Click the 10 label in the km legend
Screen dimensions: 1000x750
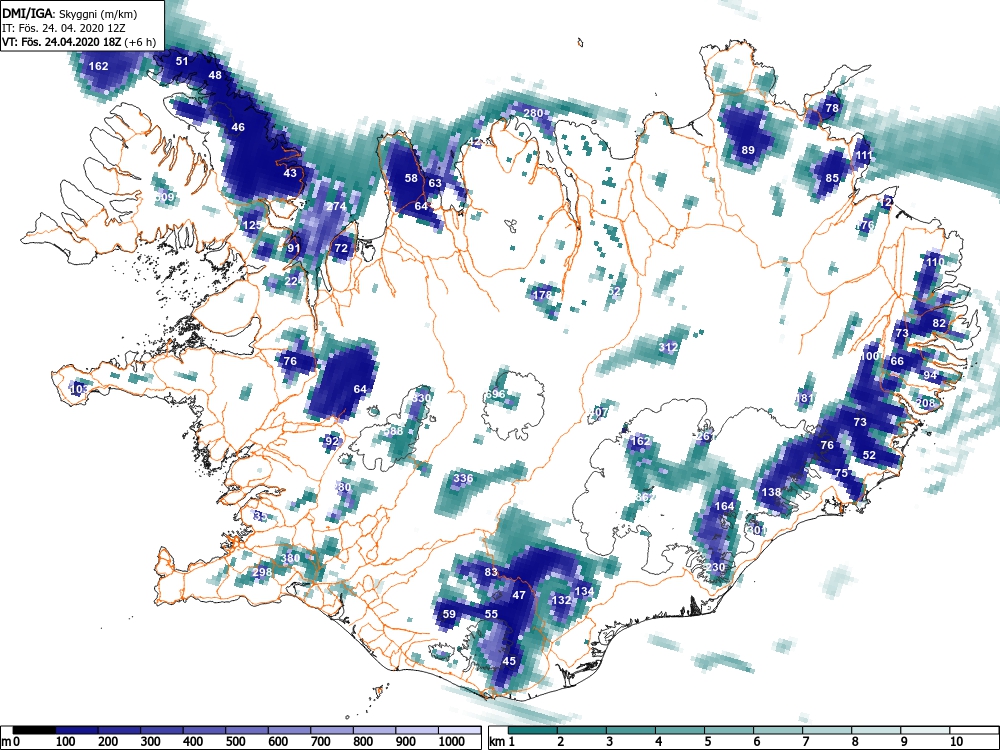[955, 742]
